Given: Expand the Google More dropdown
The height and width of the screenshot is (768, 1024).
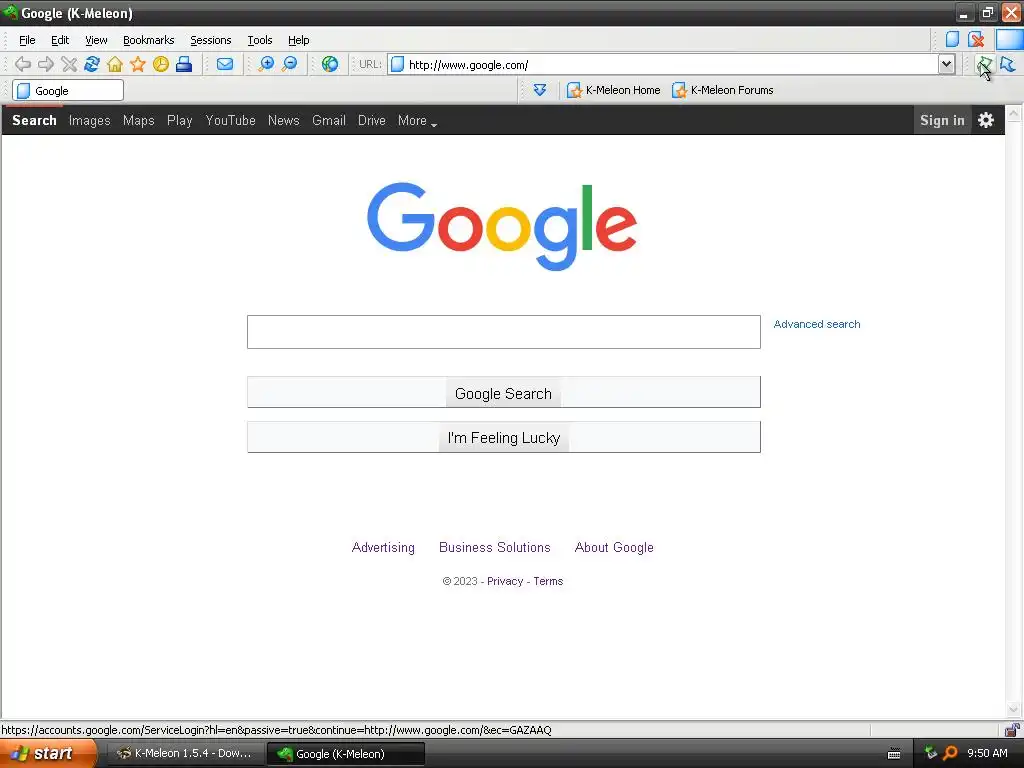Looking at the screenshot, I should pos(417,121).
